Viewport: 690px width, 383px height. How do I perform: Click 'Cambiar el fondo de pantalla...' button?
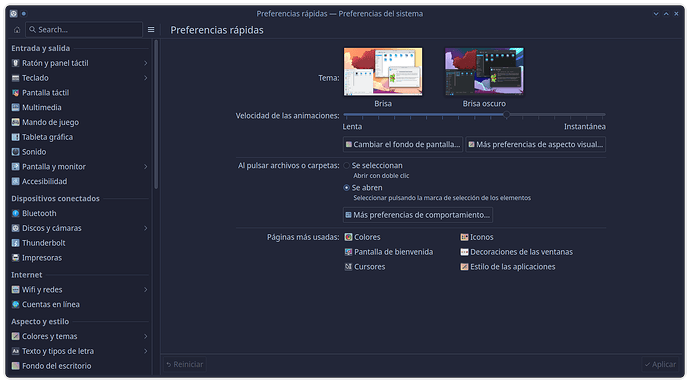[x=403, y=144]
